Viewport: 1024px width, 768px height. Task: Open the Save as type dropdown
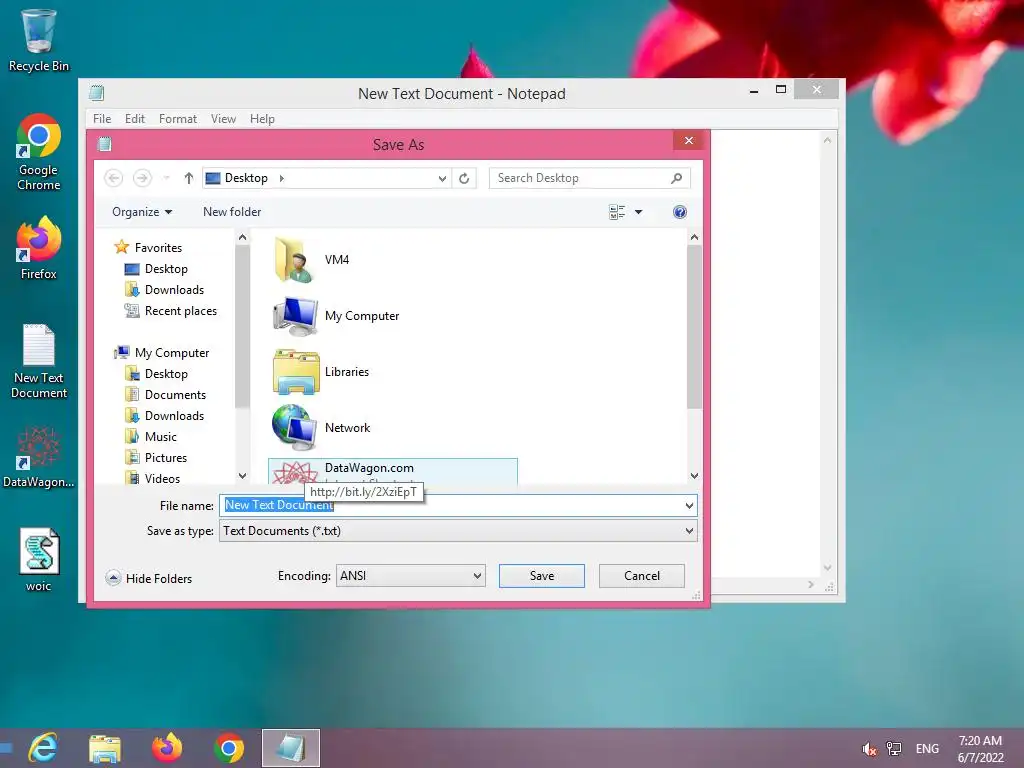(x=458, y=531)
